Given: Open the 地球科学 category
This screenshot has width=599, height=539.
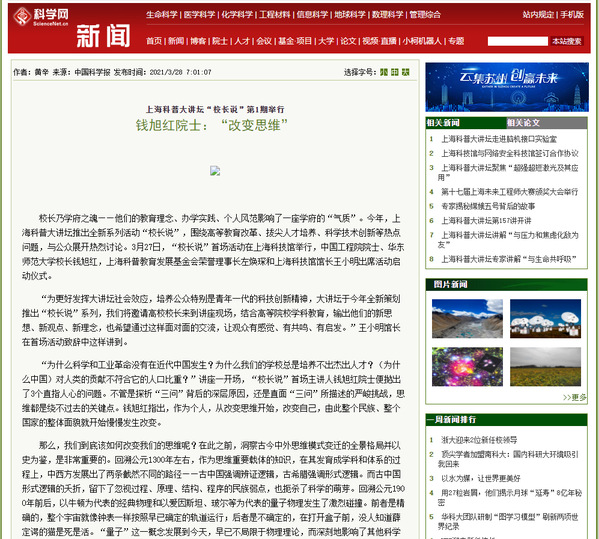Looking at the screenshot, I should [x=350, y=15].
